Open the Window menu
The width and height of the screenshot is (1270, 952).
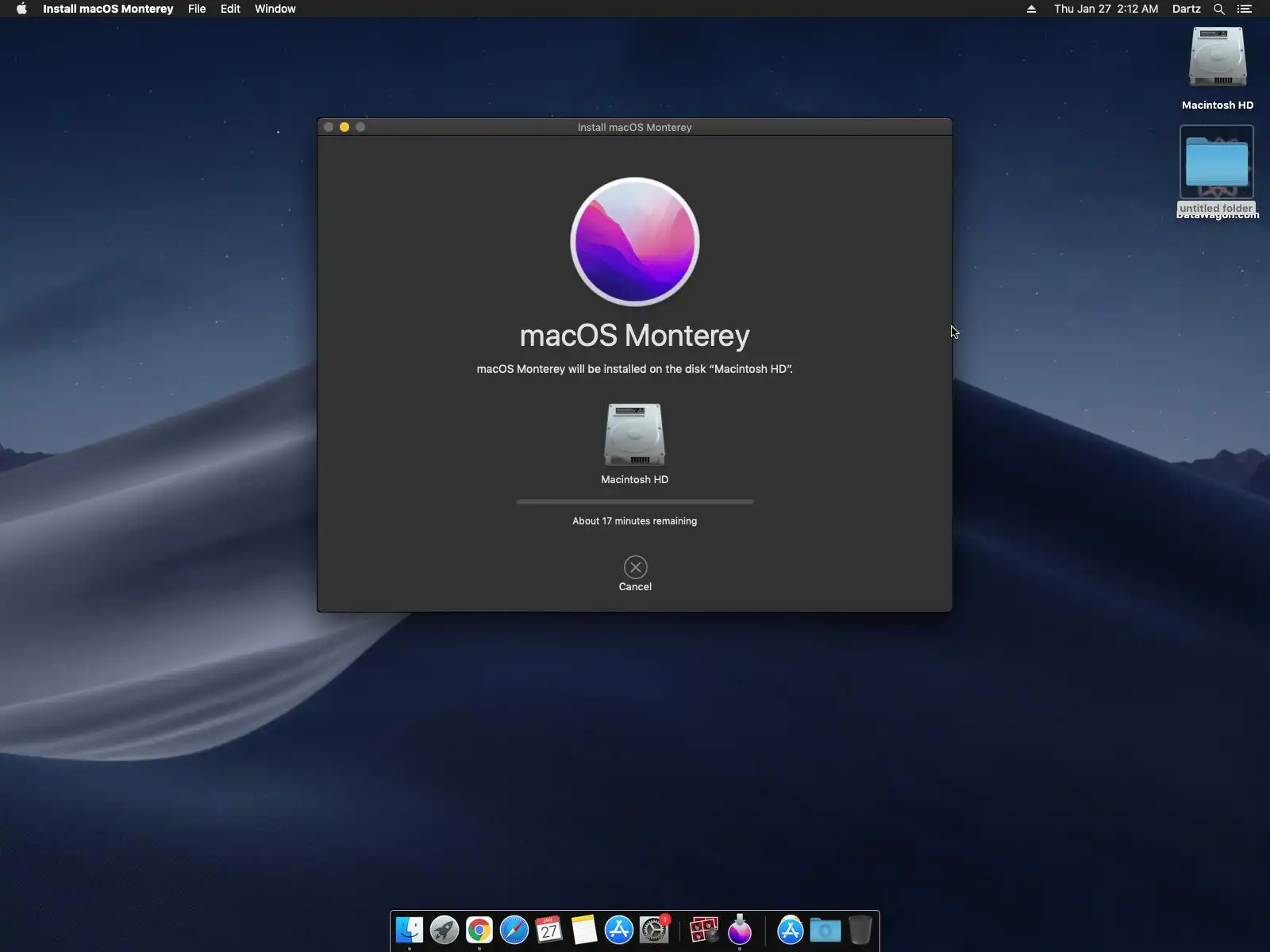coord(275,9)
